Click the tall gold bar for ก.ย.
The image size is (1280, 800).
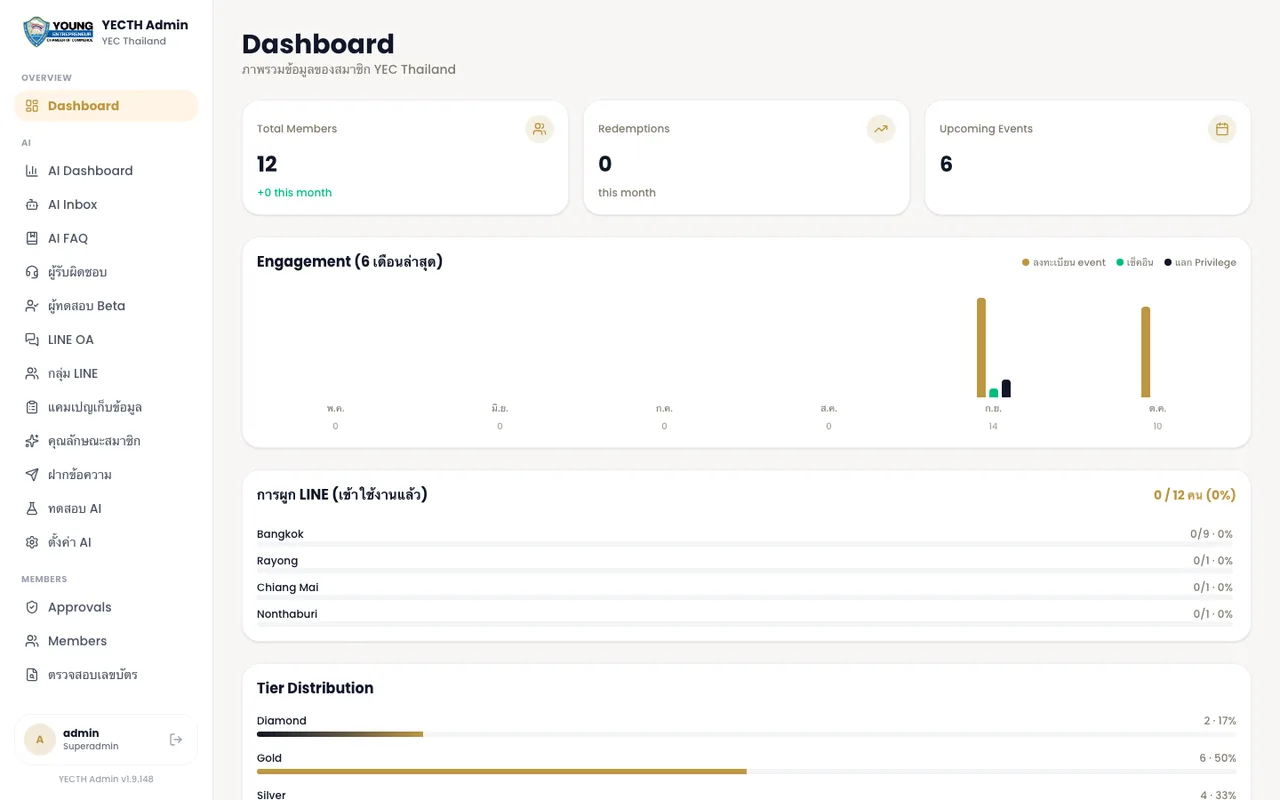pyautogui.click(x=981, y=348)
